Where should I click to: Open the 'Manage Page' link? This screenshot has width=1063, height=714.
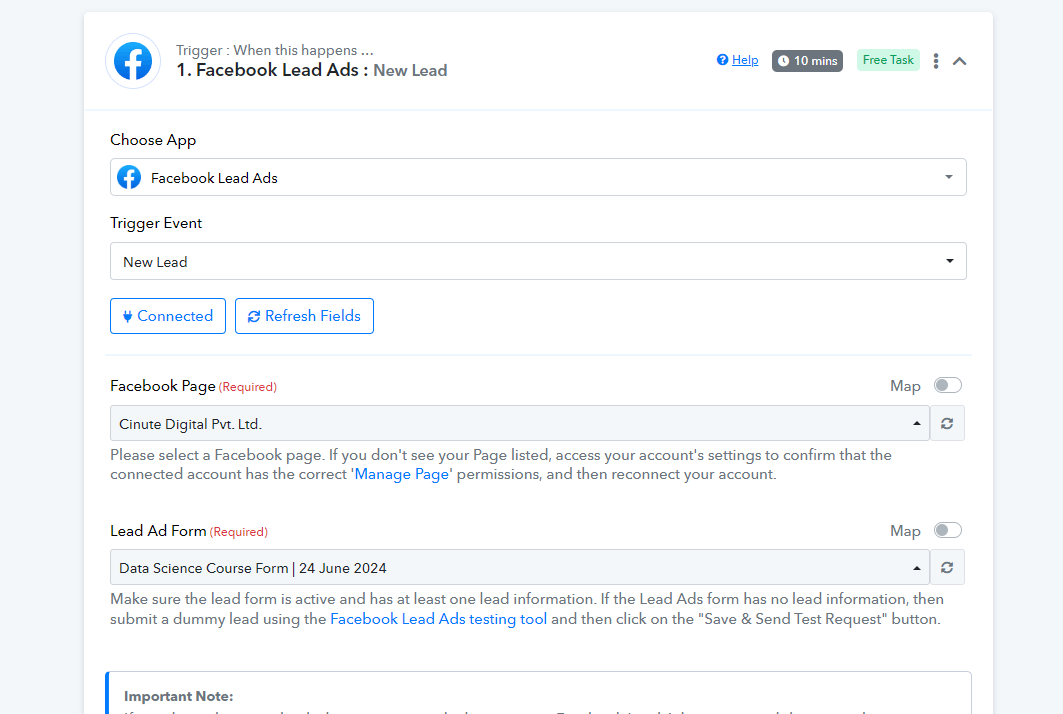pyautogui.click(x=401, y=474)
